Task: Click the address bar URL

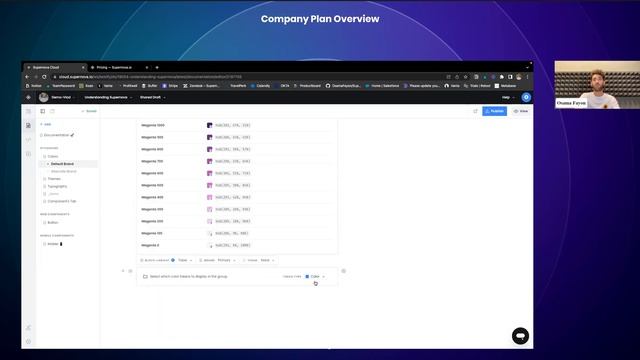Action: coord(150,77)
